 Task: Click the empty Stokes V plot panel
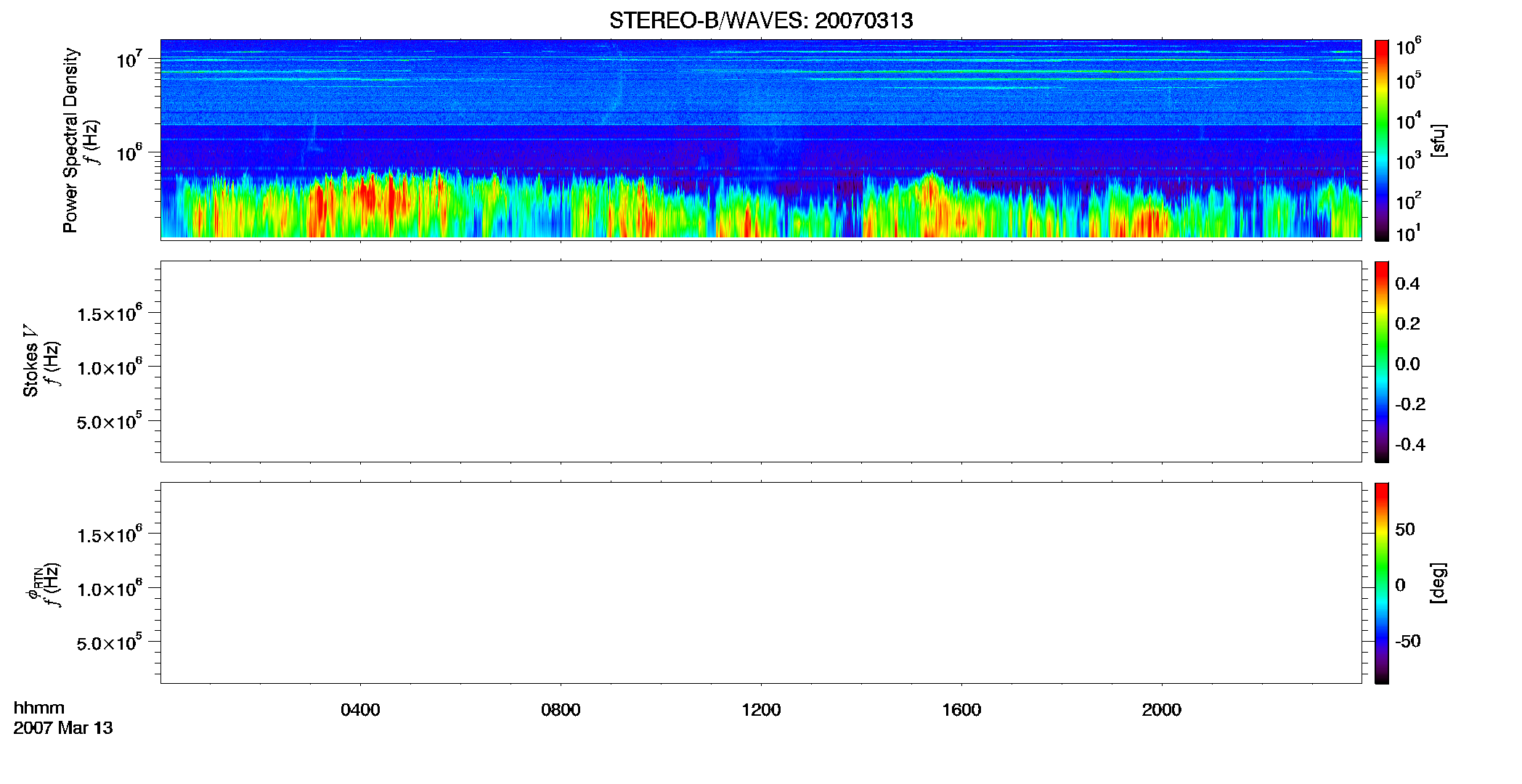(761, 362)
